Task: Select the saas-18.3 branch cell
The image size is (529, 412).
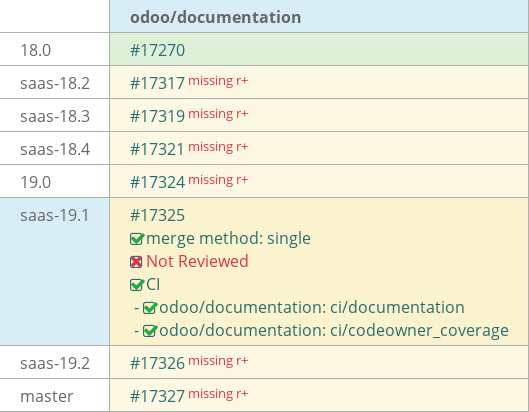Action: click(55, 116)
